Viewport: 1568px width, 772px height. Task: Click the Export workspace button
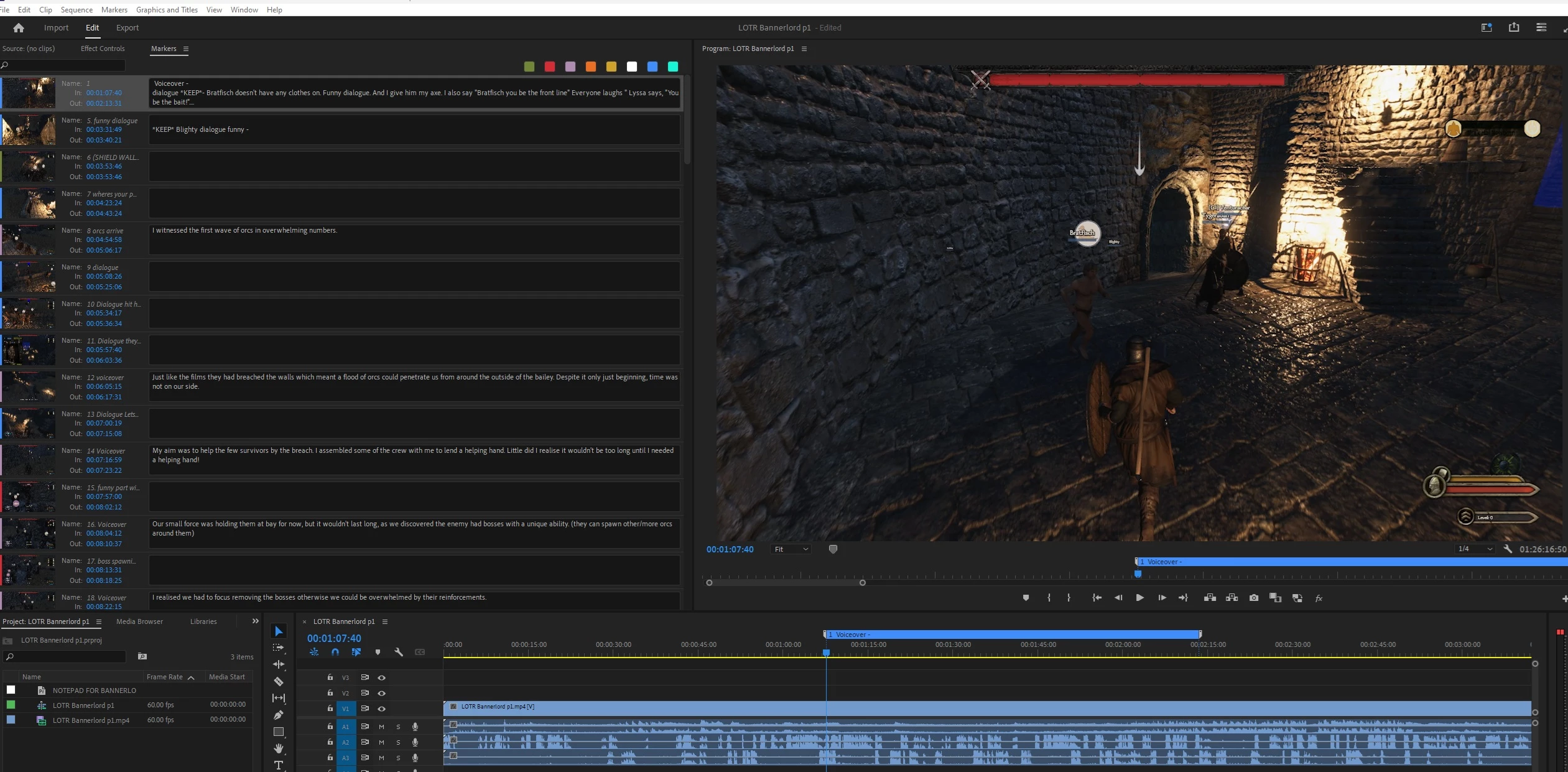(128, 28)
